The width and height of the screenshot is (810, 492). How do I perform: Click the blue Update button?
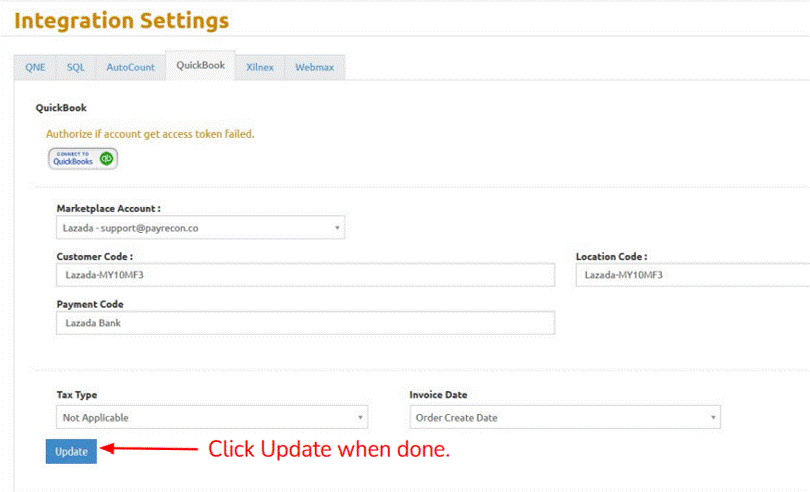71,451
